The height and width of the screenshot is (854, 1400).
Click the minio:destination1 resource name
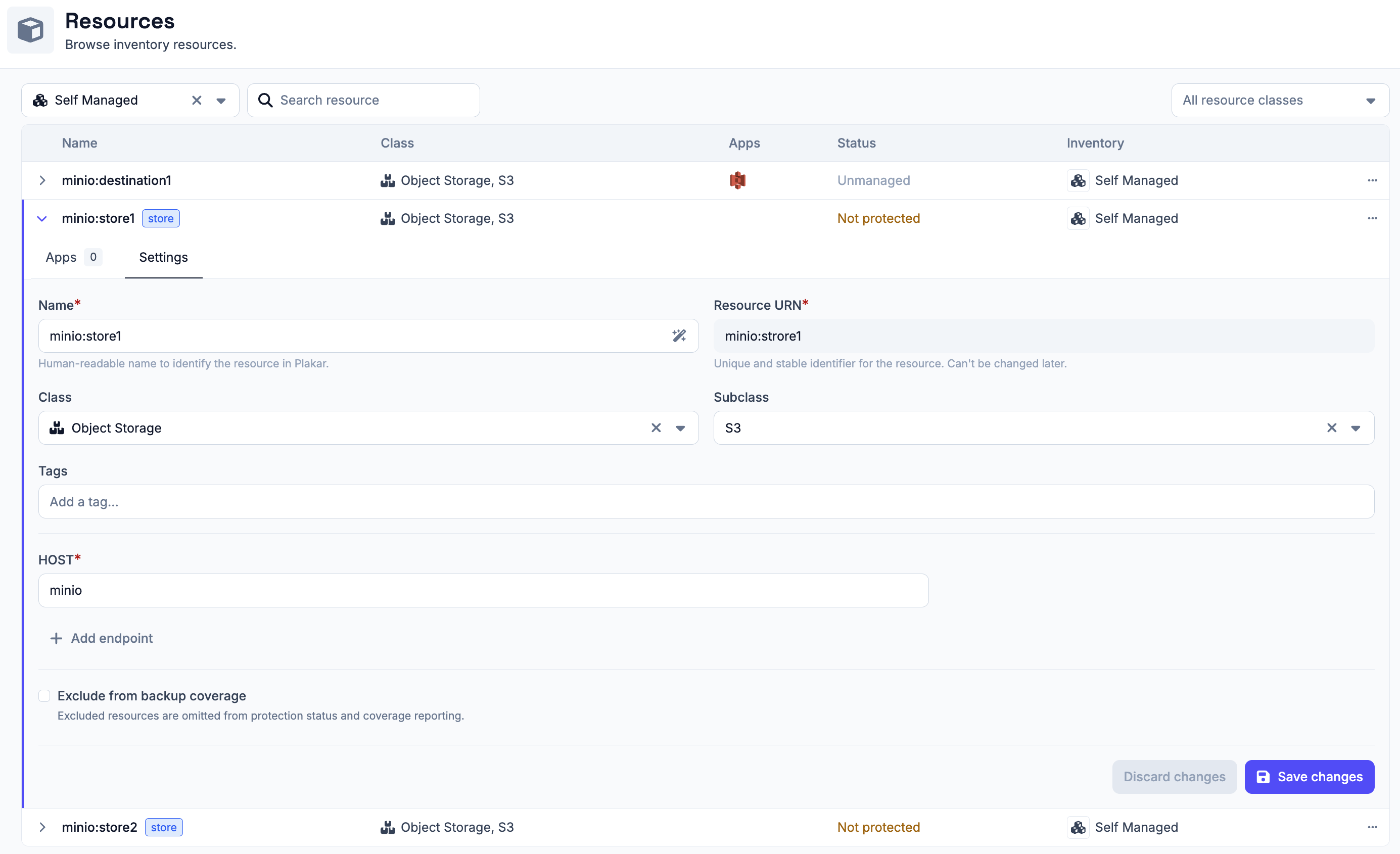[x=116, y=180]
